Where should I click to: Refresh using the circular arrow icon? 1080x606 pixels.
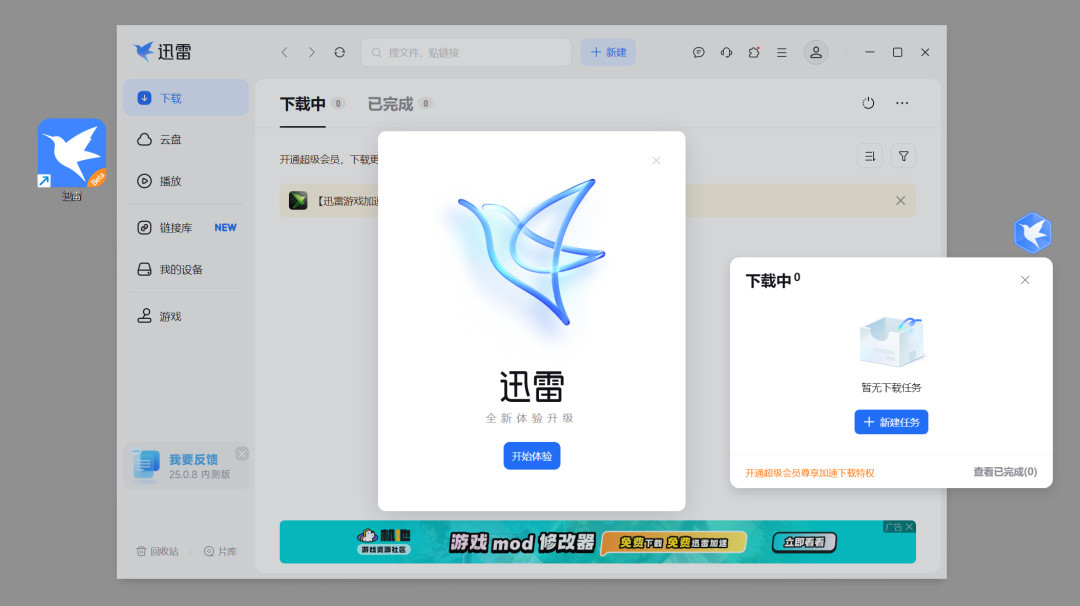pos(340,52)
